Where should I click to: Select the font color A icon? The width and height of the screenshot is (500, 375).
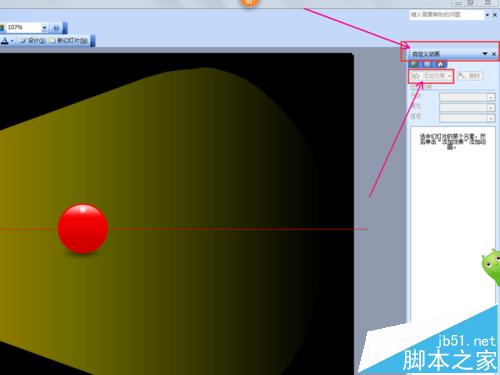5,41
